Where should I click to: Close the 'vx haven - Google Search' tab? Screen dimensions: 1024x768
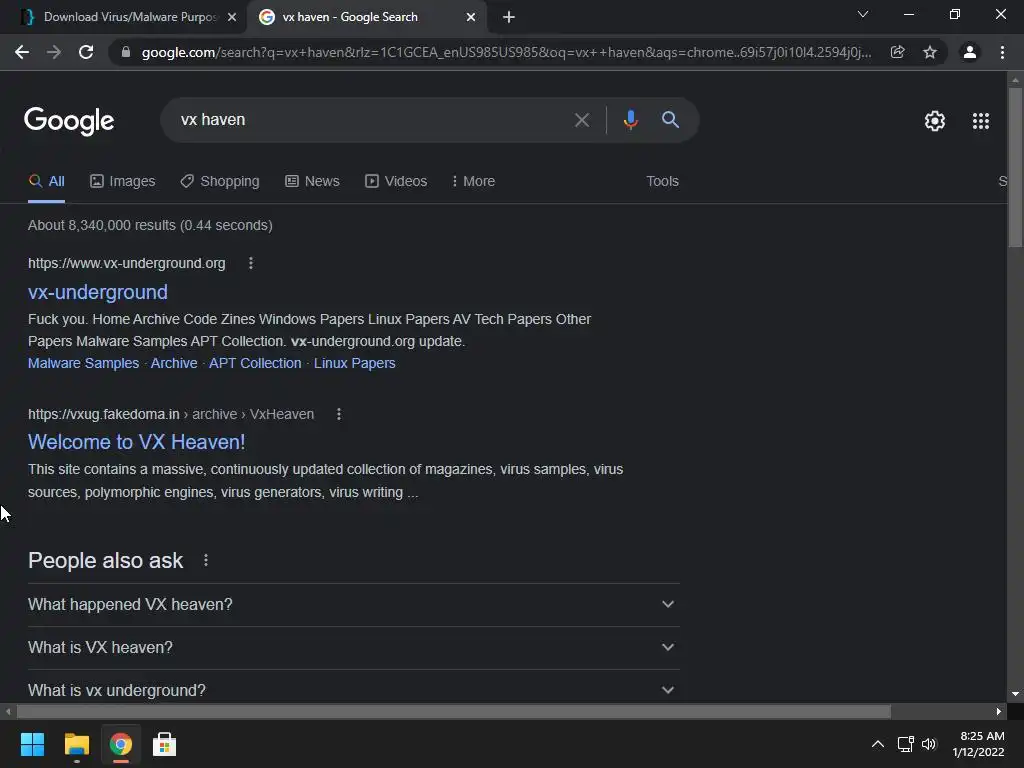pyautogui.click(x=471, y=18)
